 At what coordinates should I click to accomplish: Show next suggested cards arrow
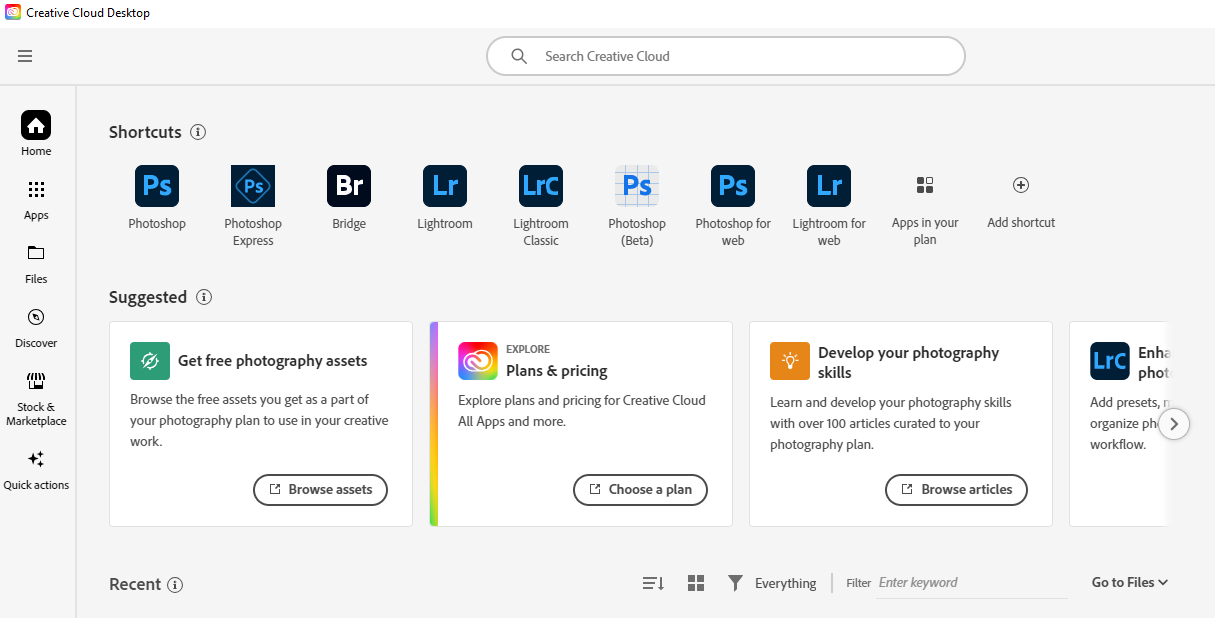tap(1174, 424)
